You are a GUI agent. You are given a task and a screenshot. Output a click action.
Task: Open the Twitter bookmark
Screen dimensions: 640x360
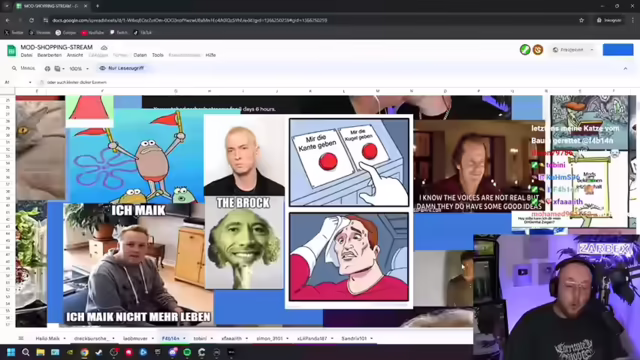point(14,33)
